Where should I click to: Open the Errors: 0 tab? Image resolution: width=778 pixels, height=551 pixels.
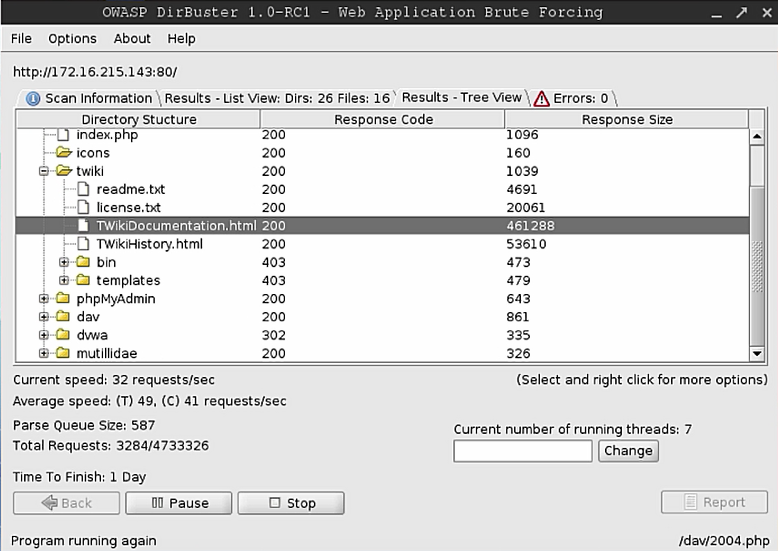click(573, 98)
